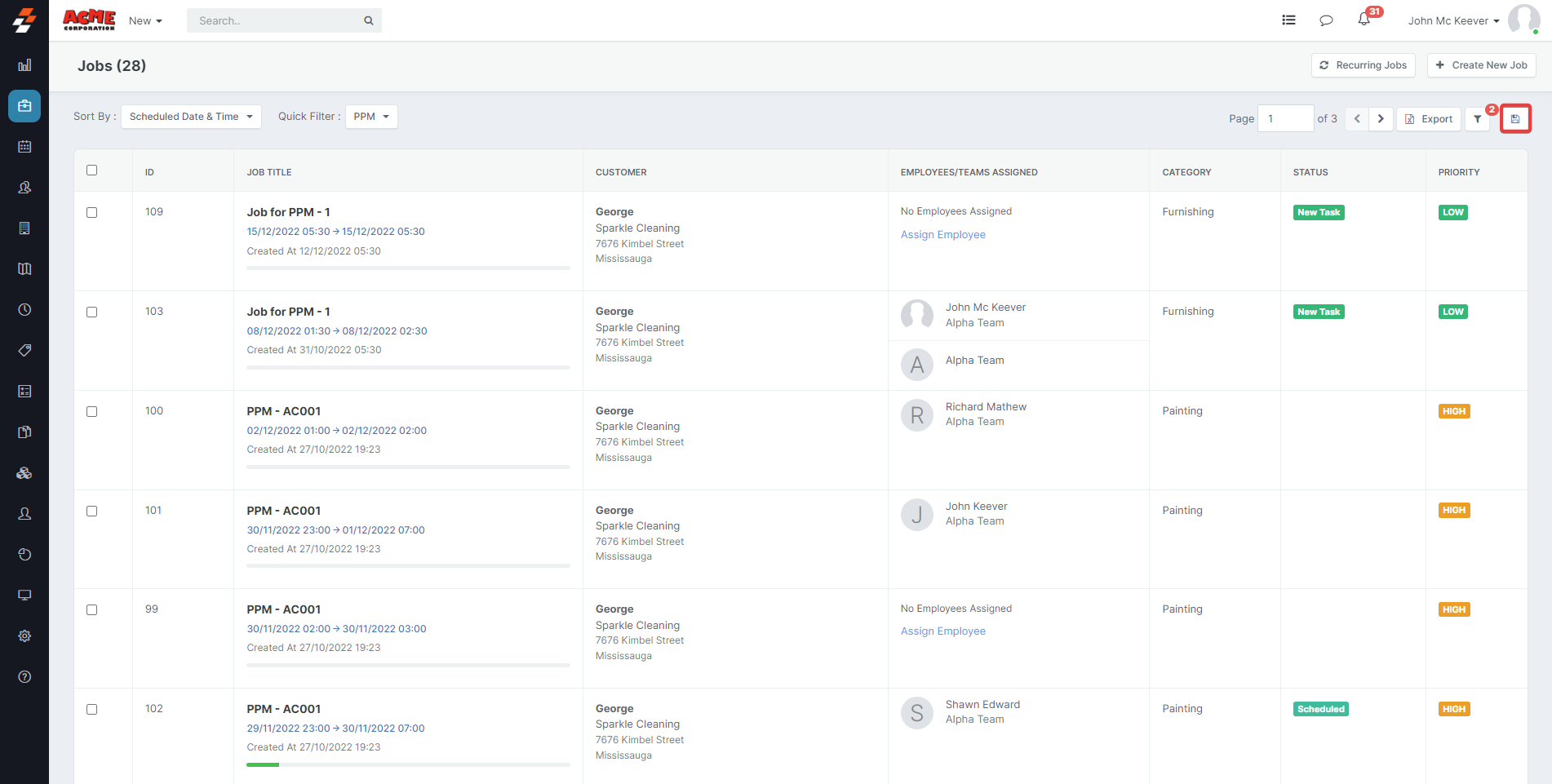
Task: Click the Create New Job button
Action: [x=1481, y=65]
